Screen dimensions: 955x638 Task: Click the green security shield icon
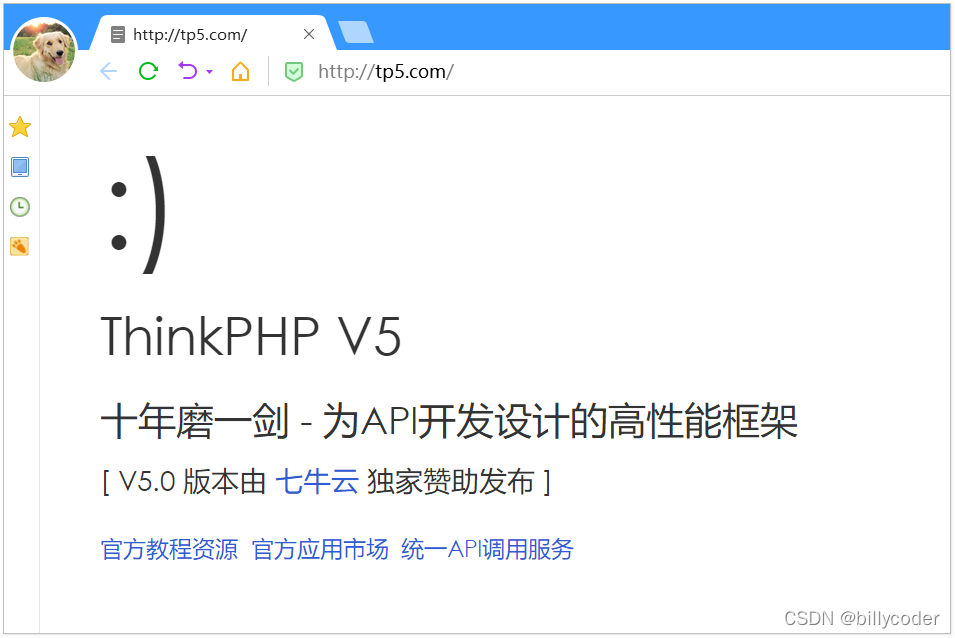point(294,72)
